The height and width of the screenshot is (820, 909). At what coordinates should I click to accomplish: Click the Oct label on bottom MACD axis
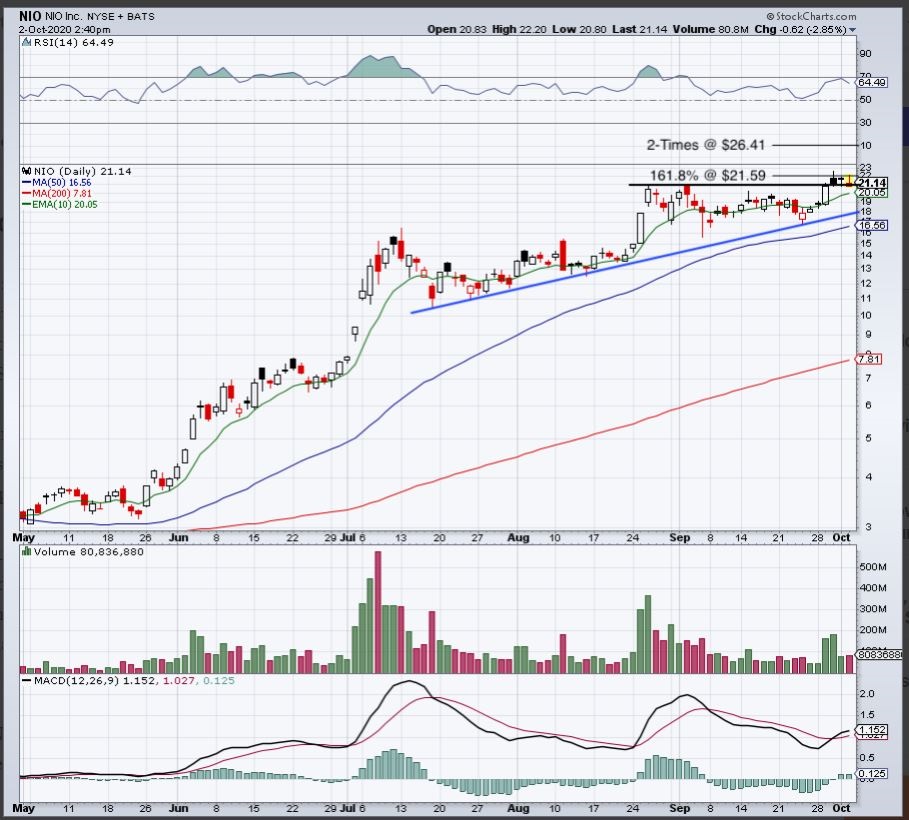tap(841, 808)
